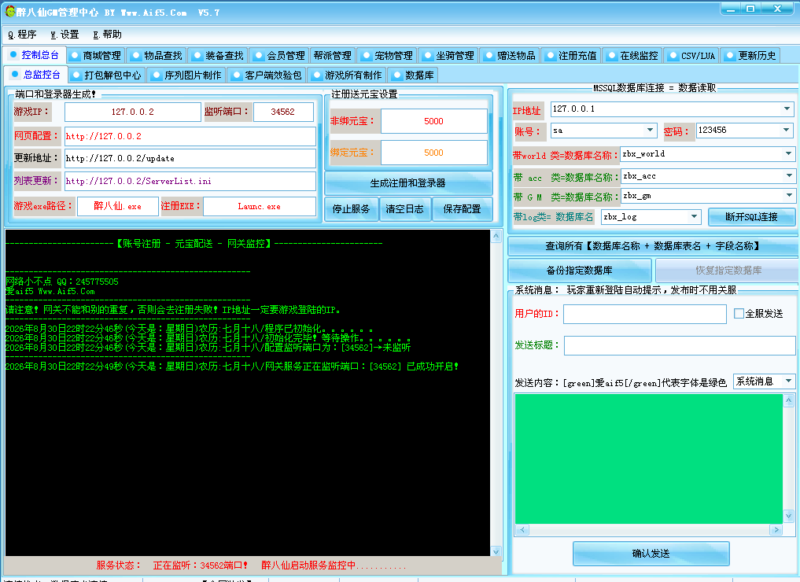Click the green message content area
The image size is (800, 582).
pos(649,459)
